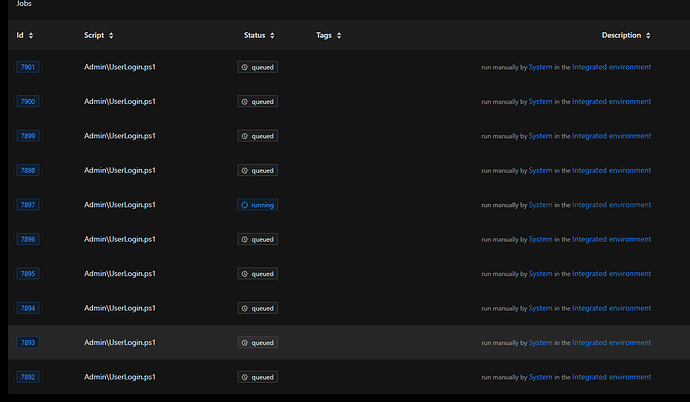
Task: Click the running status badge of job 7897
Action: point(258,205)
